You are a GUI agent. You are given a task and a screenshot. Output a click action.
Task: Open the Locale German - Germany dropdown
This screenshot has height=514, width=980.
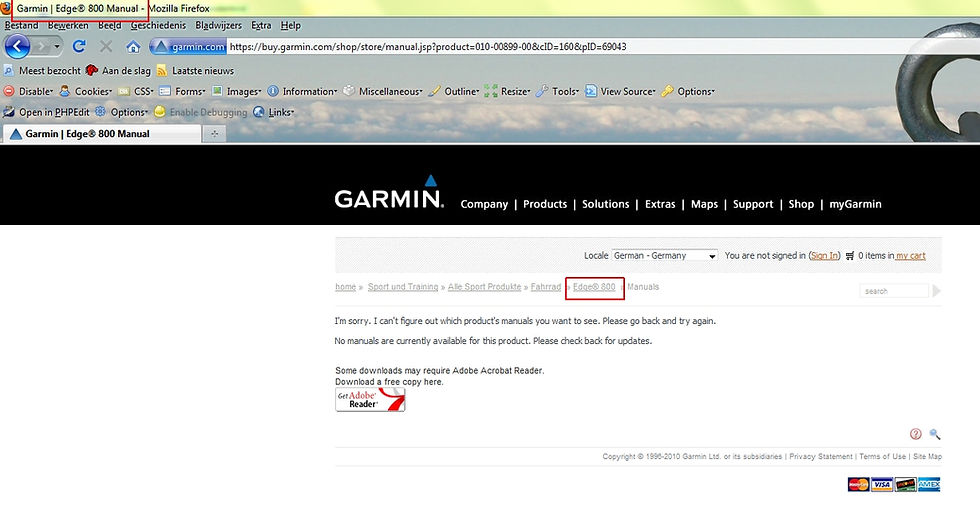point(664,256)
